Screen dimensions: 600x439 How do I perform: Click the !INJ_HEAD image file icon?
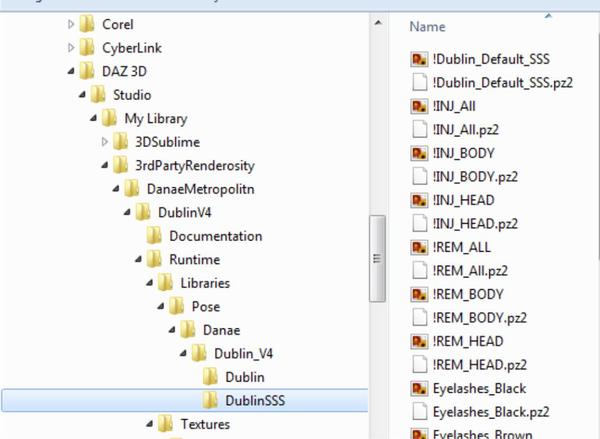coord(419,201)
